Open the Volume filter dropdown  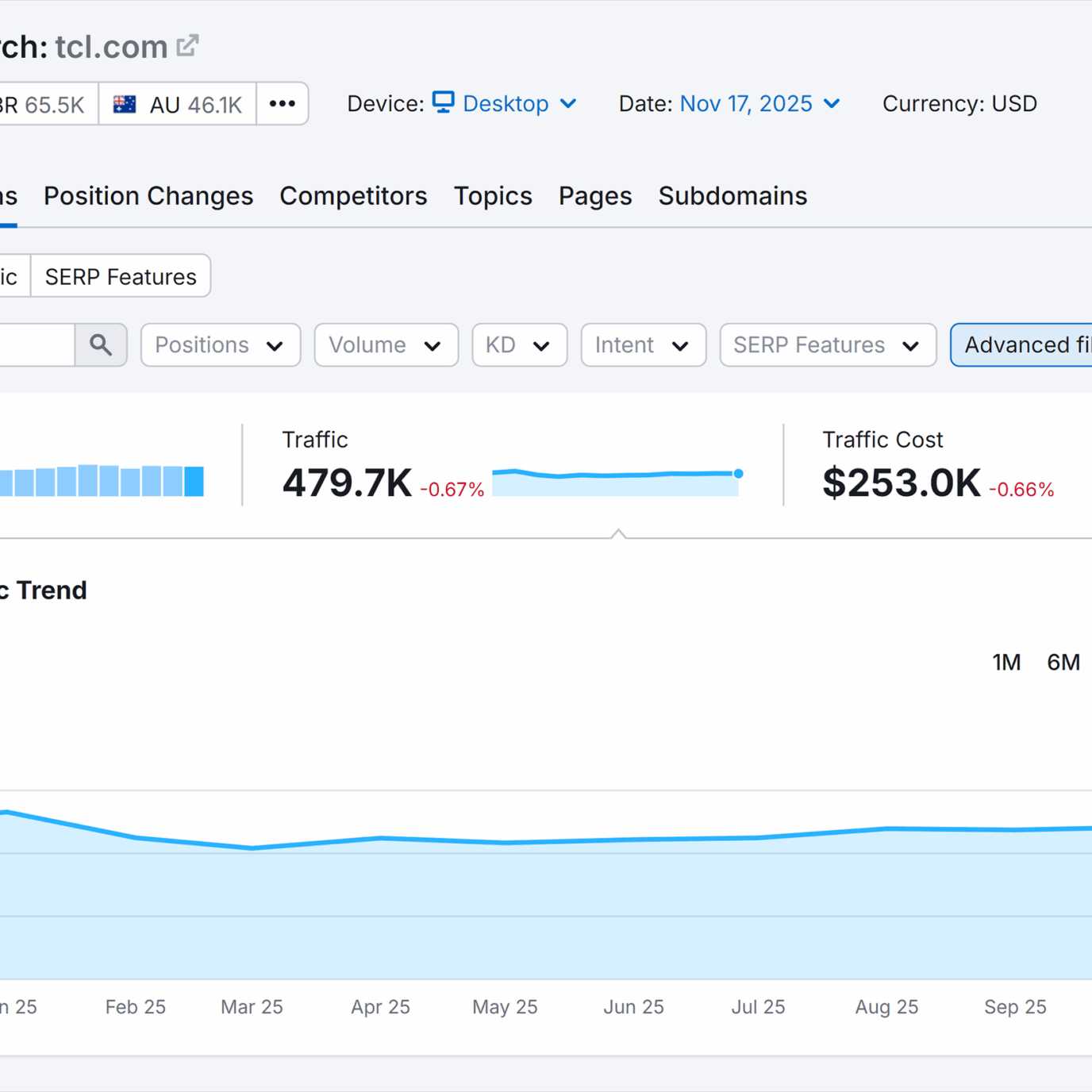[386, 345]
